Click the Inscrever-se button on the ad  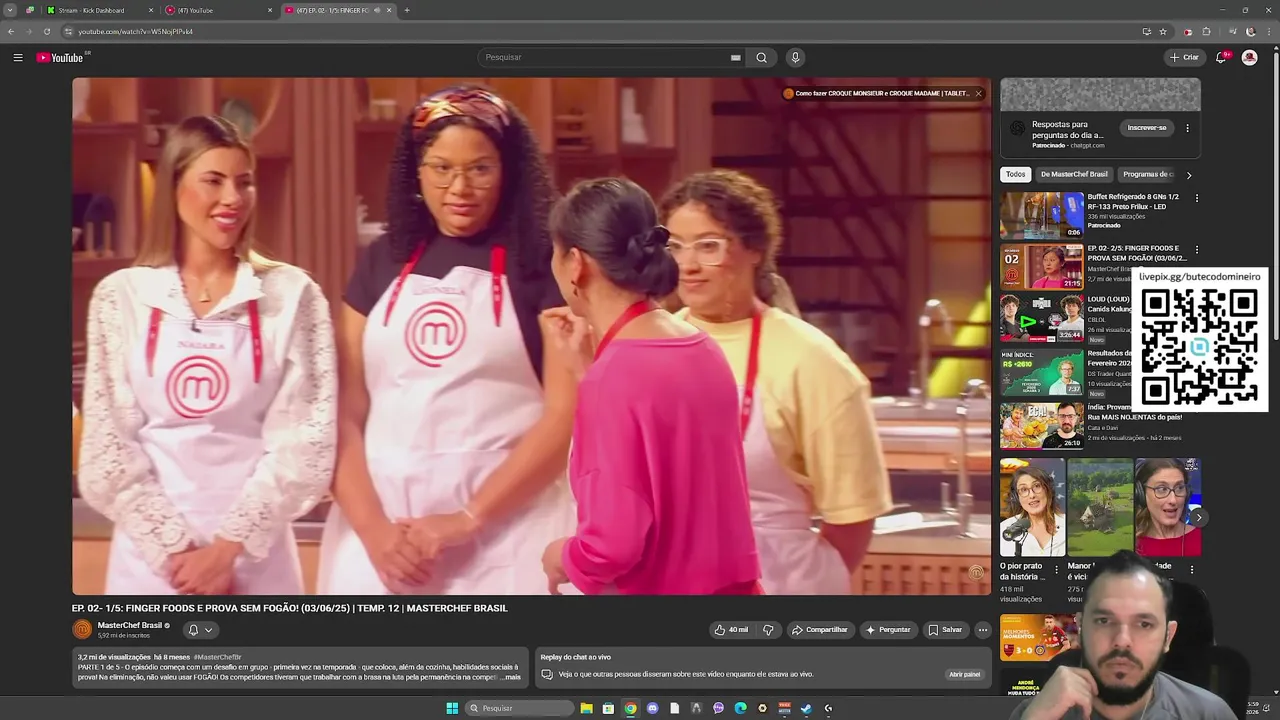click(x=1147, y=128)
